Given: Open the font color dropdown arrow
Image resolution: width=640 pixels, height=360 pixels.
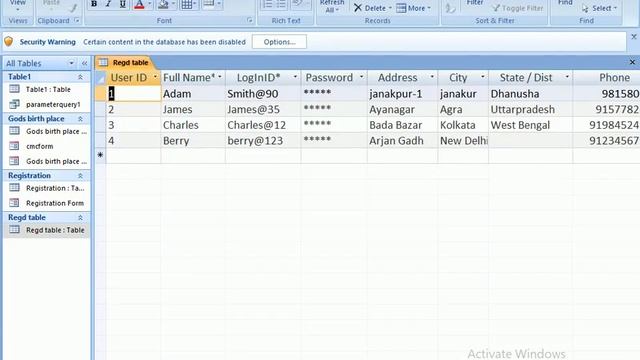Looking at the screenshot, I should (x=149, y=4).
